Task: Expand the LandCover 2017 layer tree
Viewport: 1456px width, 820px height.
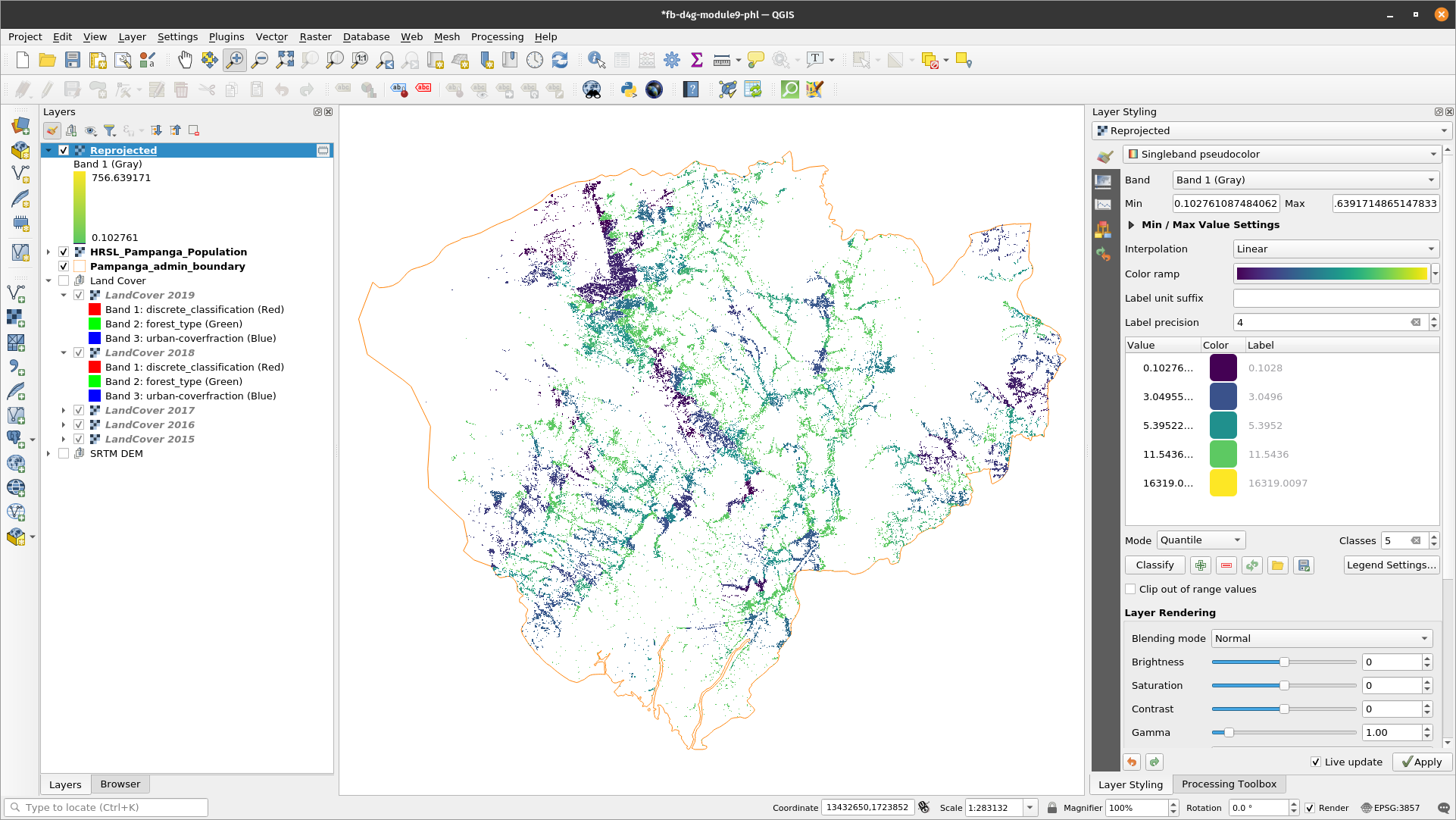Action: pos(64,410)
